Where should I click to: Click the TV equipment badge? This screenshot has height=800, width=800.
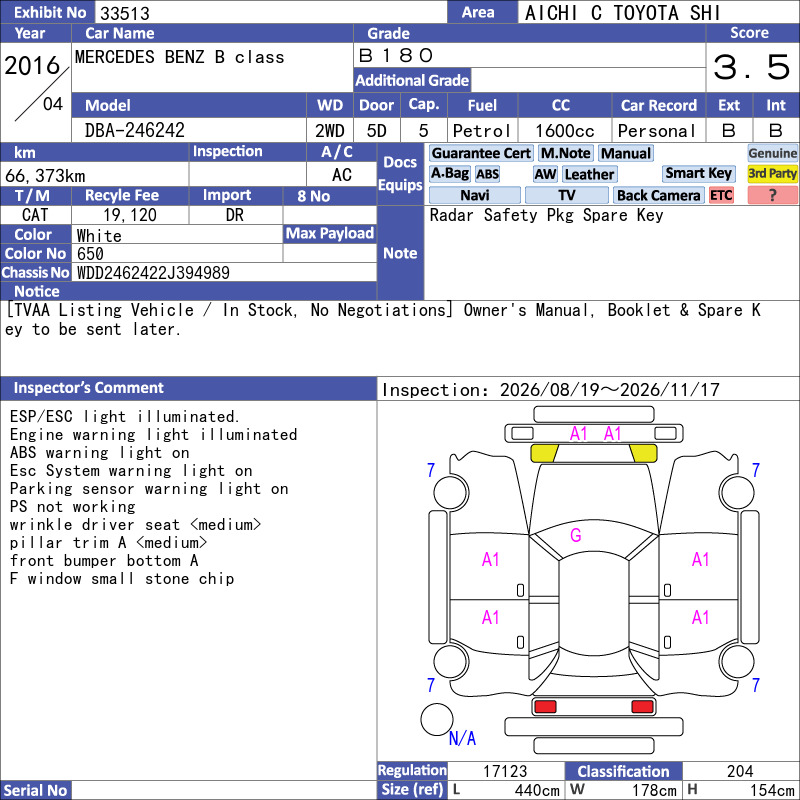coord(567,195)
